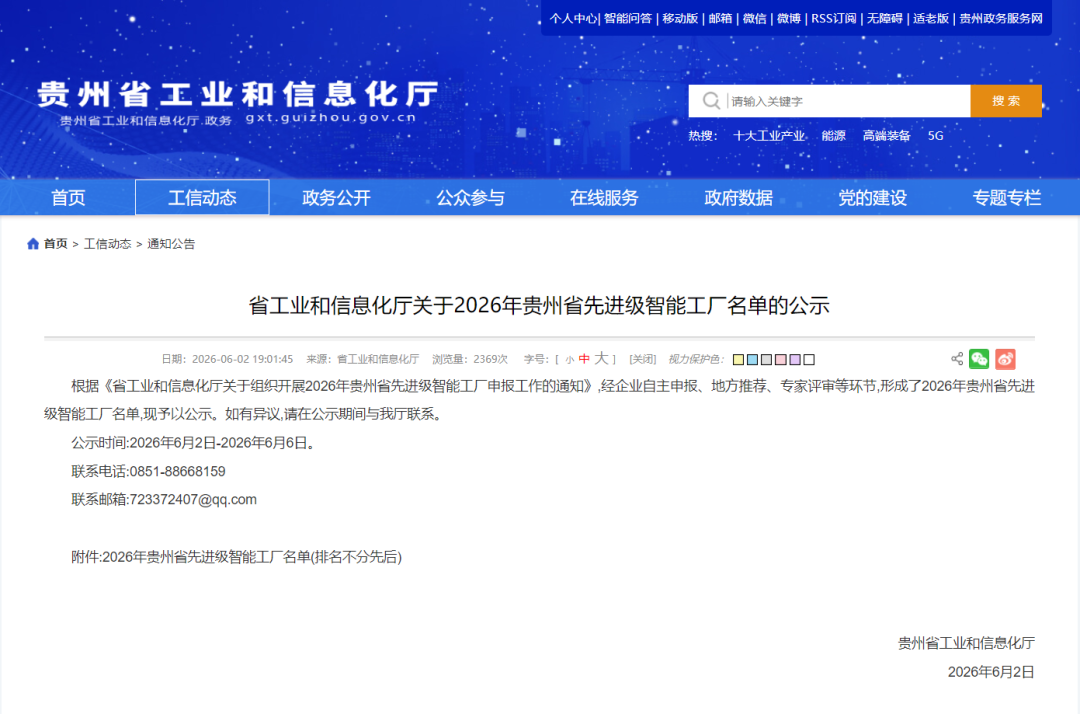Click the 公示时间 publicity period line
Image resolution: width=1080 pixels, height=714 pixels.
click(194, 443)
